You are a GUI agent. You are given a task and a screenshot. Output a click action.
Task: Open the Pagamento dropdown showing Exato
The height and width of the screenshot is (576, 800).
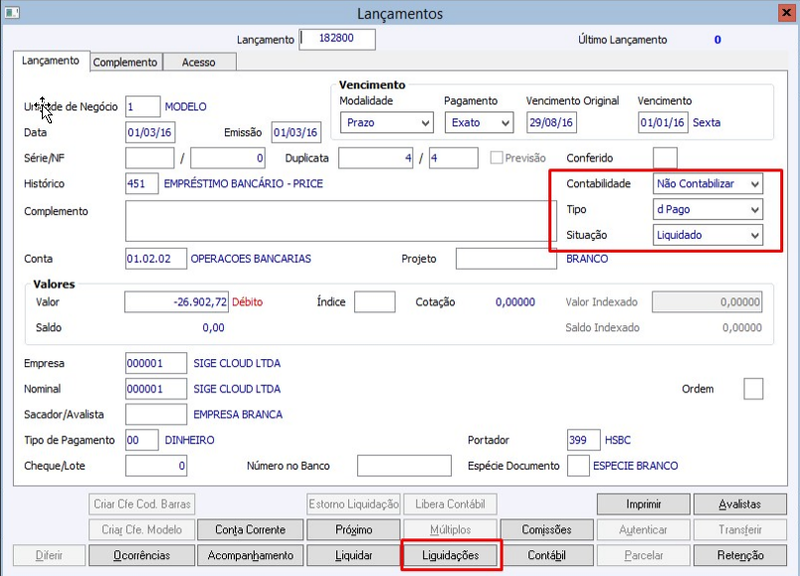[479, 123]
